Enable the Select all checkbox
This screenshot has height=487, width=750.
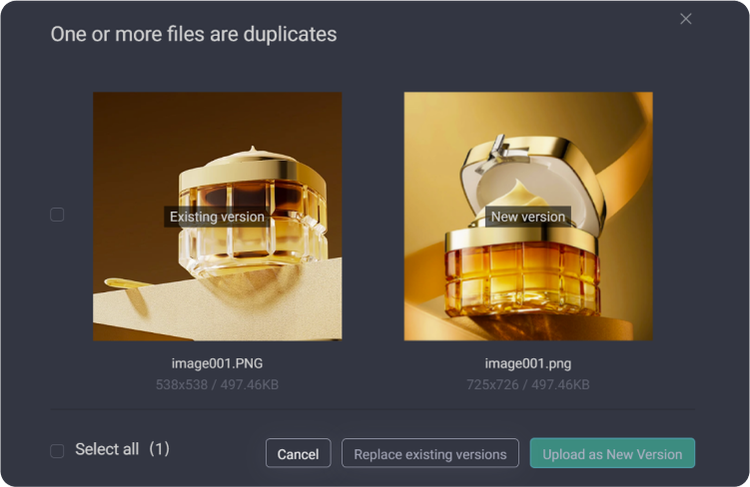[x=57, y=451]
